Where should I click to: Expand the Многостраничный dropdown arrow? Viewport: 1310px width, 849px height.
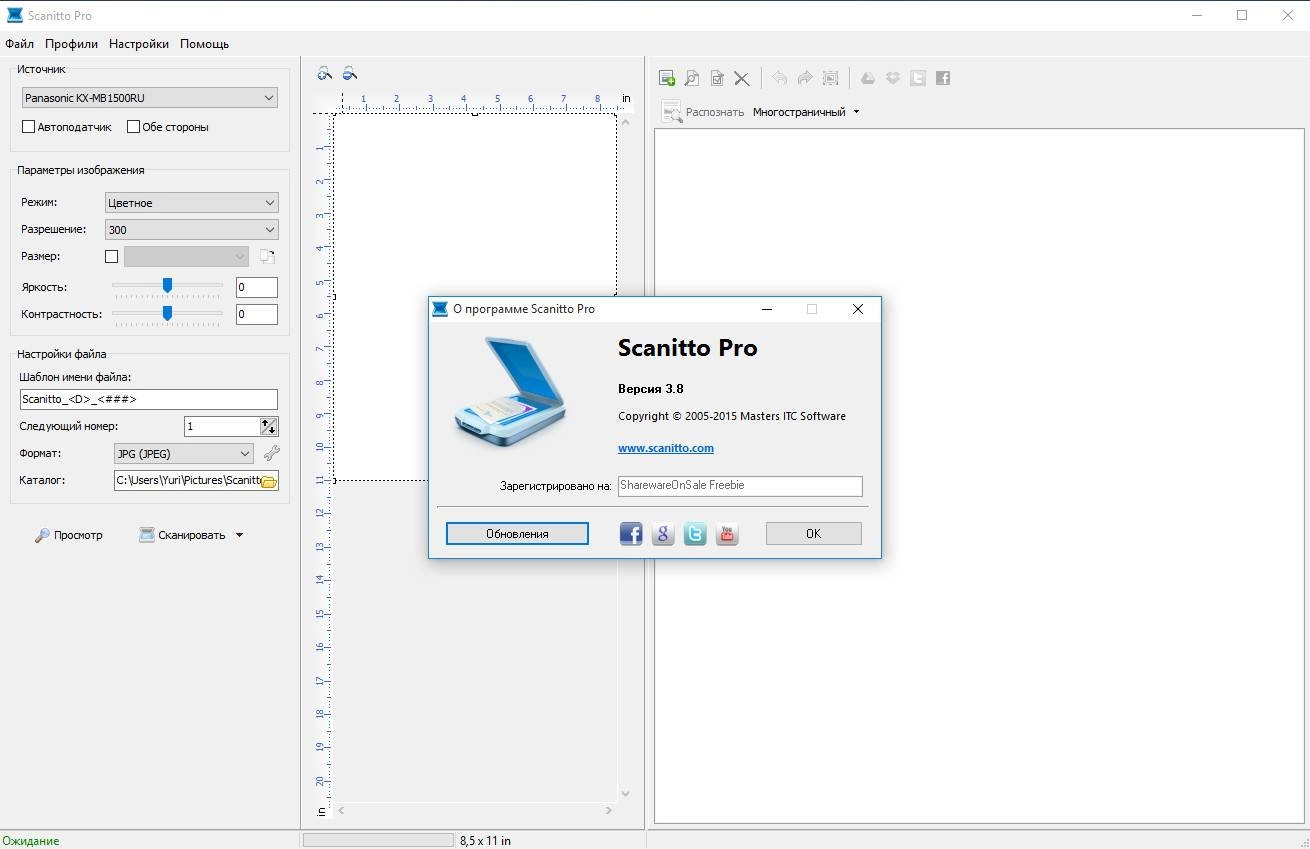coord(856,112)
